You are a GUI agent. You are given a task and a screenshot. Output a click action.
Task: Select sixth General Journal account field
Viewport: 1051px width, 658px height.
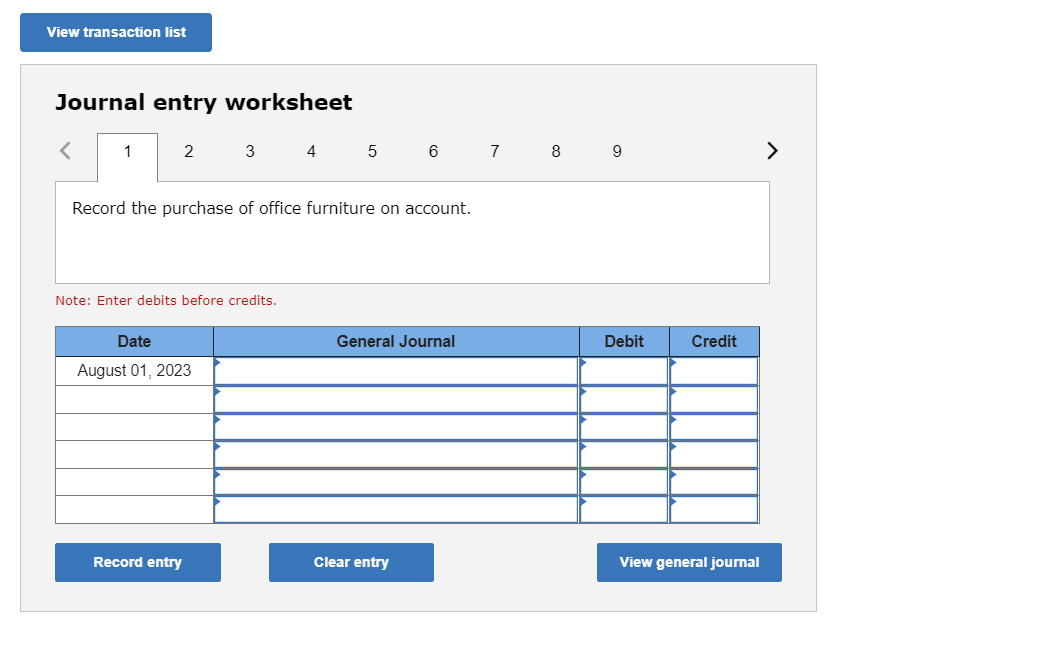point(396,509)
